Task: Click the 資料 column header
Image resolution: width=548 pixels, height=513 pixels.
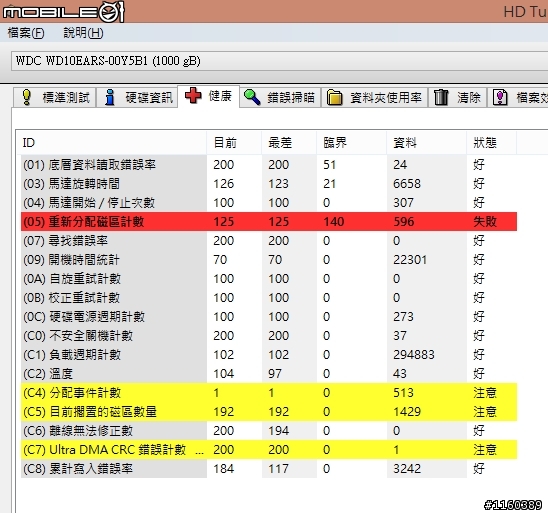Action: click(x=426, y=143)
